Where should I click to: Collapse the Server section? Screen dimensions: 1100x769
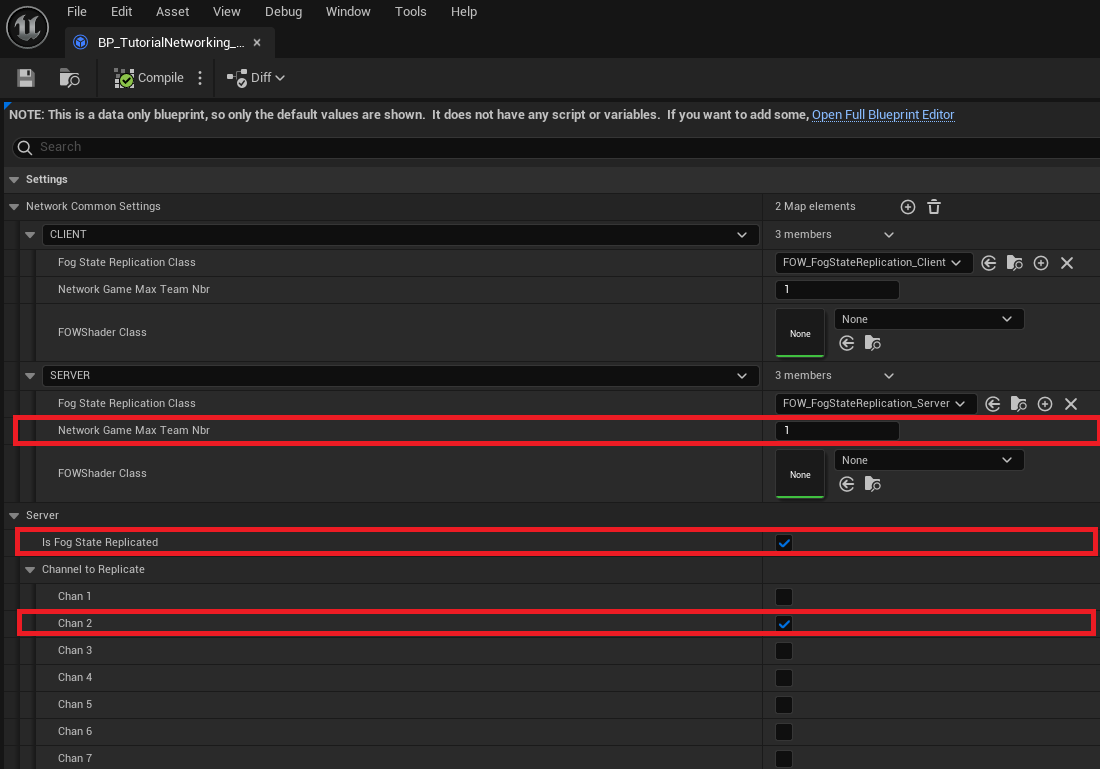(x=14, y=516)
